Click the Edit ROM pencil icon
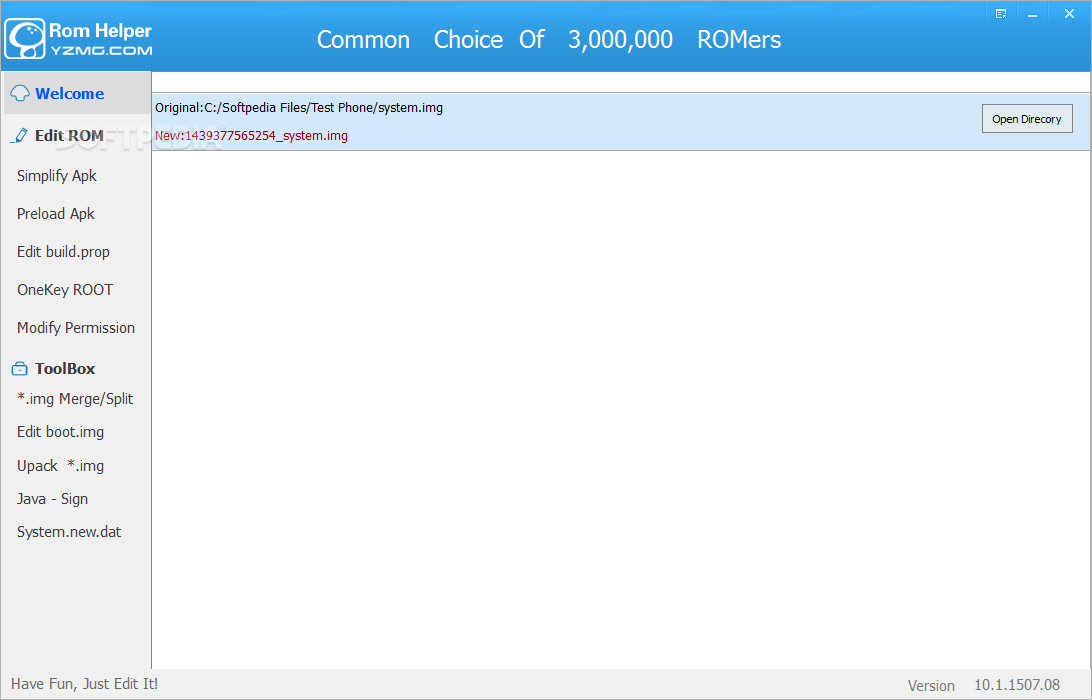Screen dimensions: 1092x700 coord(20,136)
